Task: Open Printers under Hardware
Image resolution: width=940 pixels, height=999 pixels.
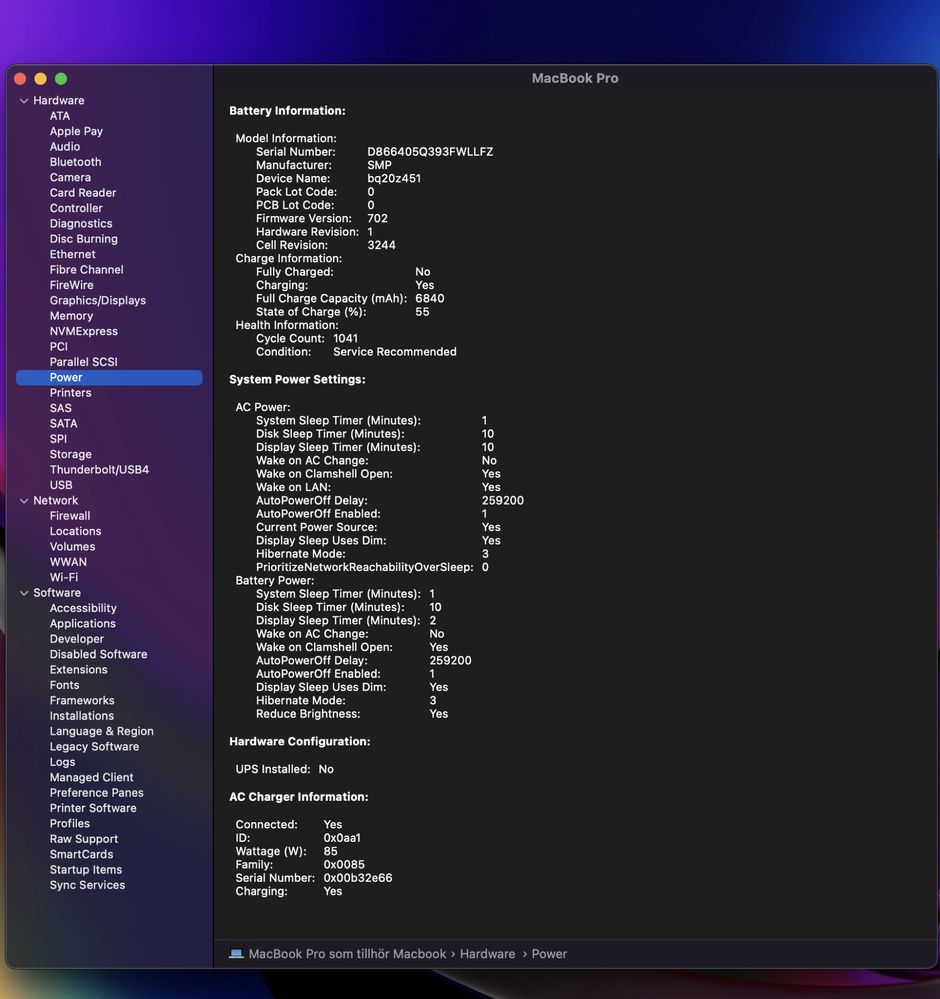Action: 70,393
